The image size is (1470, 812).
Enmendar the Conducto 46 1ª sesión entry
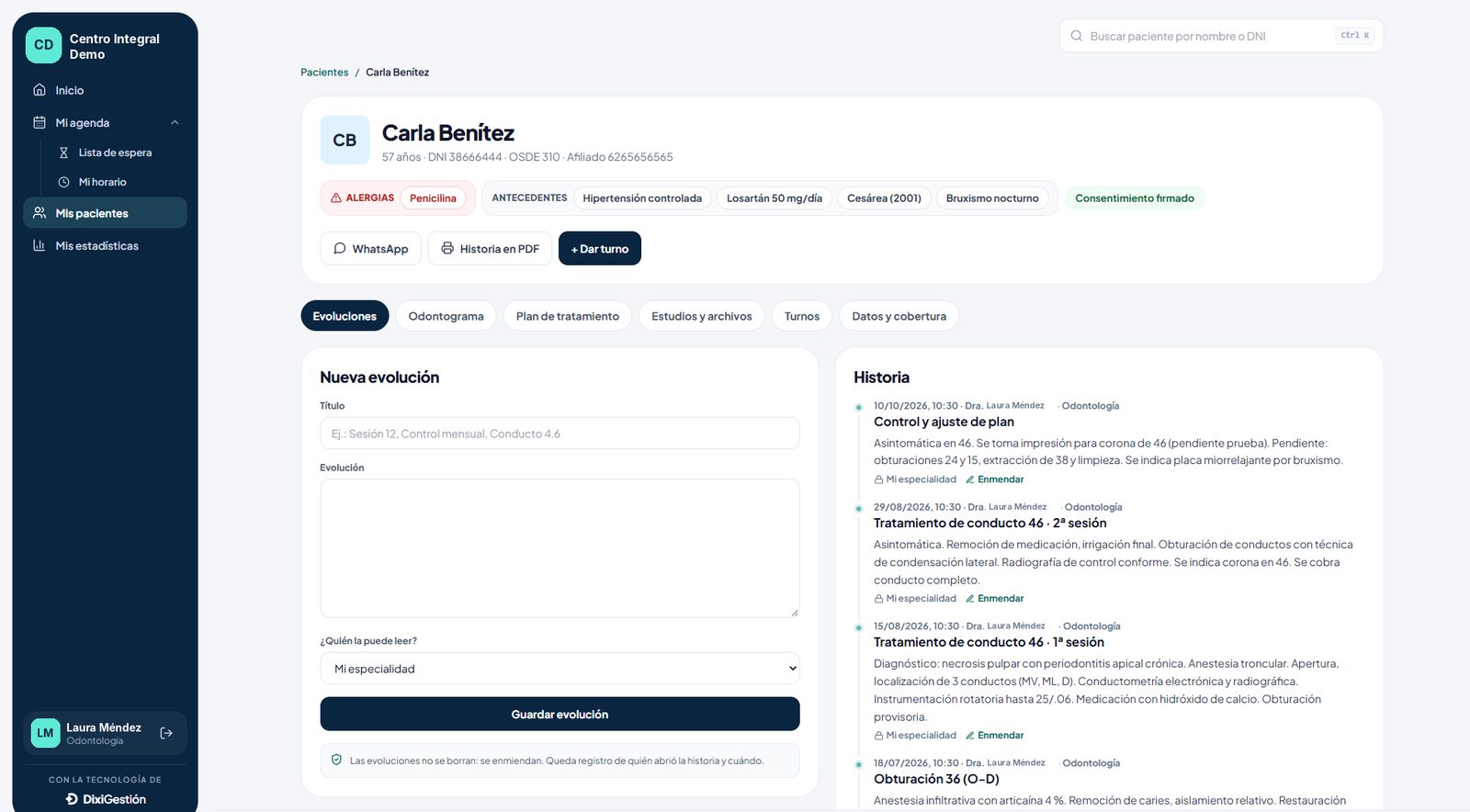994,736
